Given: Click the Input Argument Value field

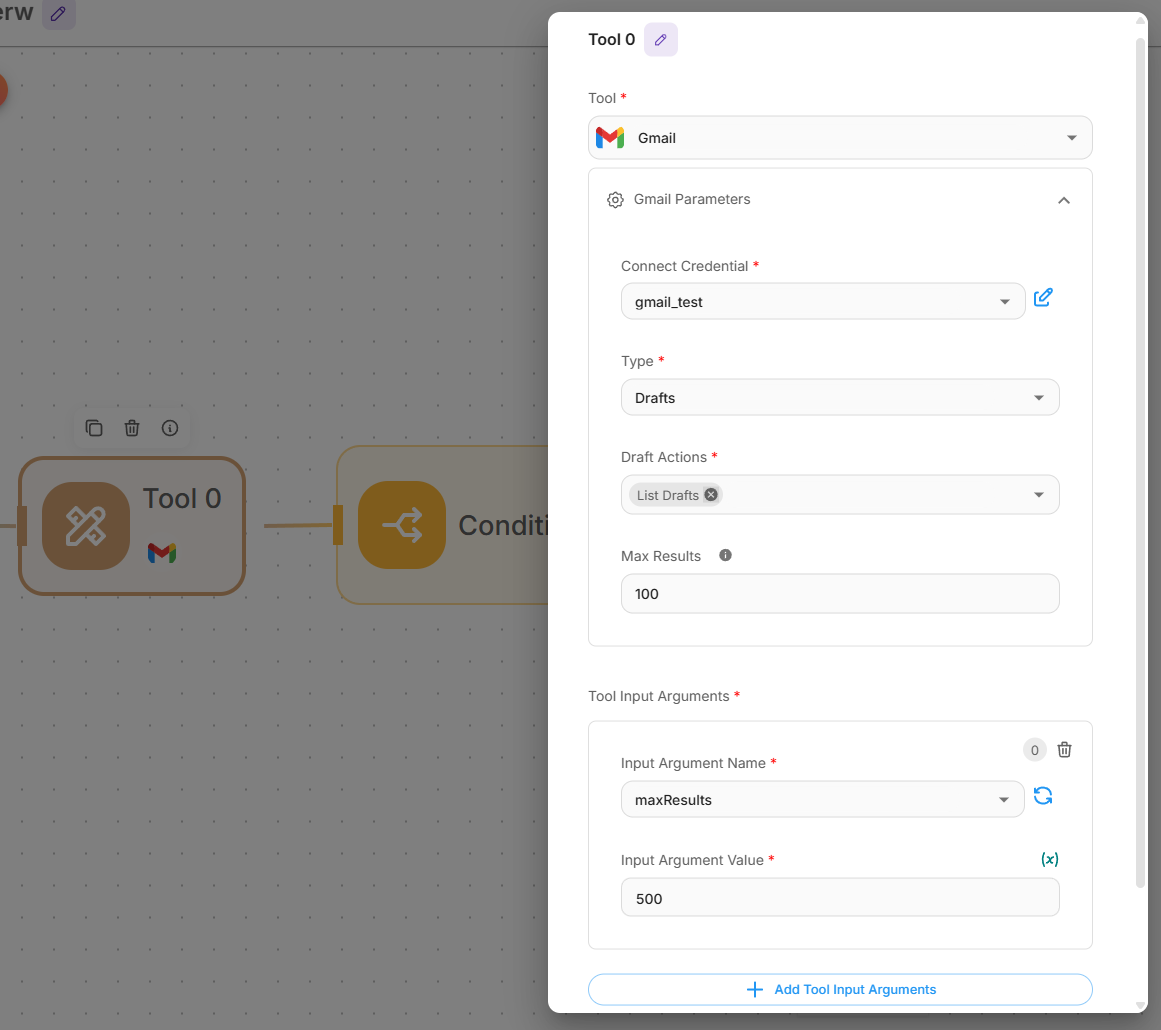Looking at the screenshot, I should (840, 898).
